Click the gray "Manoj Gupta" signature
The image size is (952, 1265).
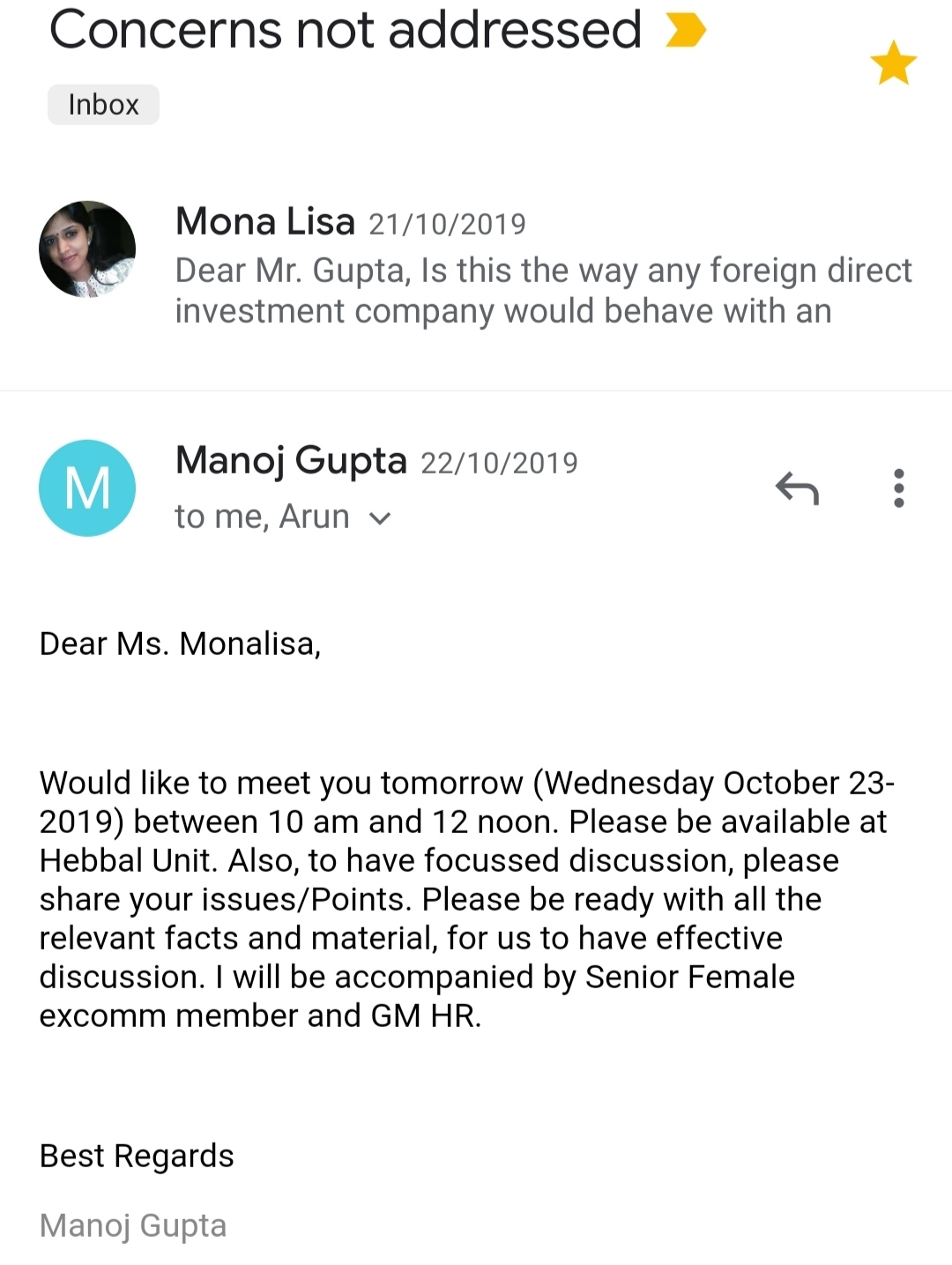coord(133,1225)
